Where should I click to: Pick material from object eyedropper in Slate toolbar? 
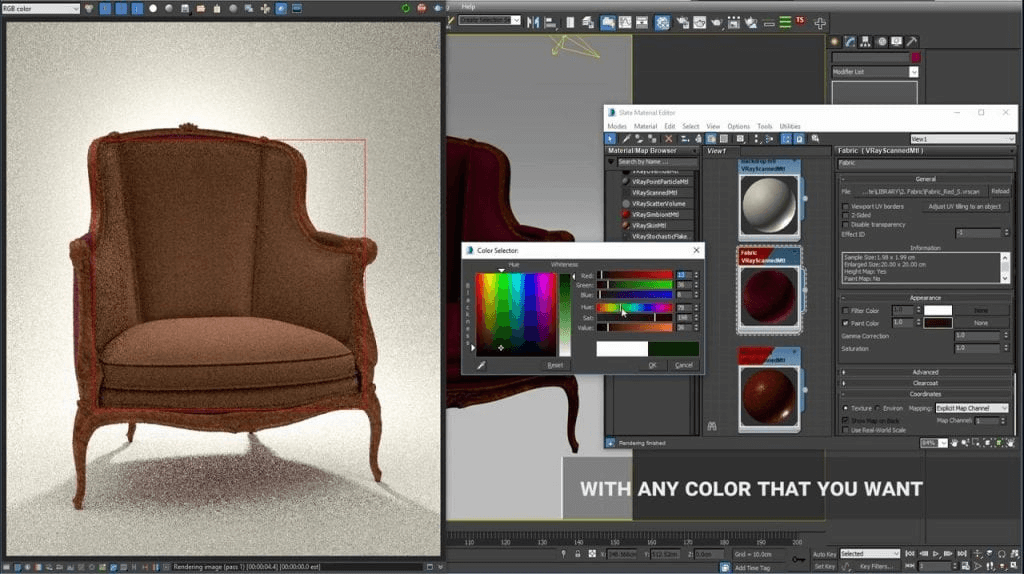point(626,138)
